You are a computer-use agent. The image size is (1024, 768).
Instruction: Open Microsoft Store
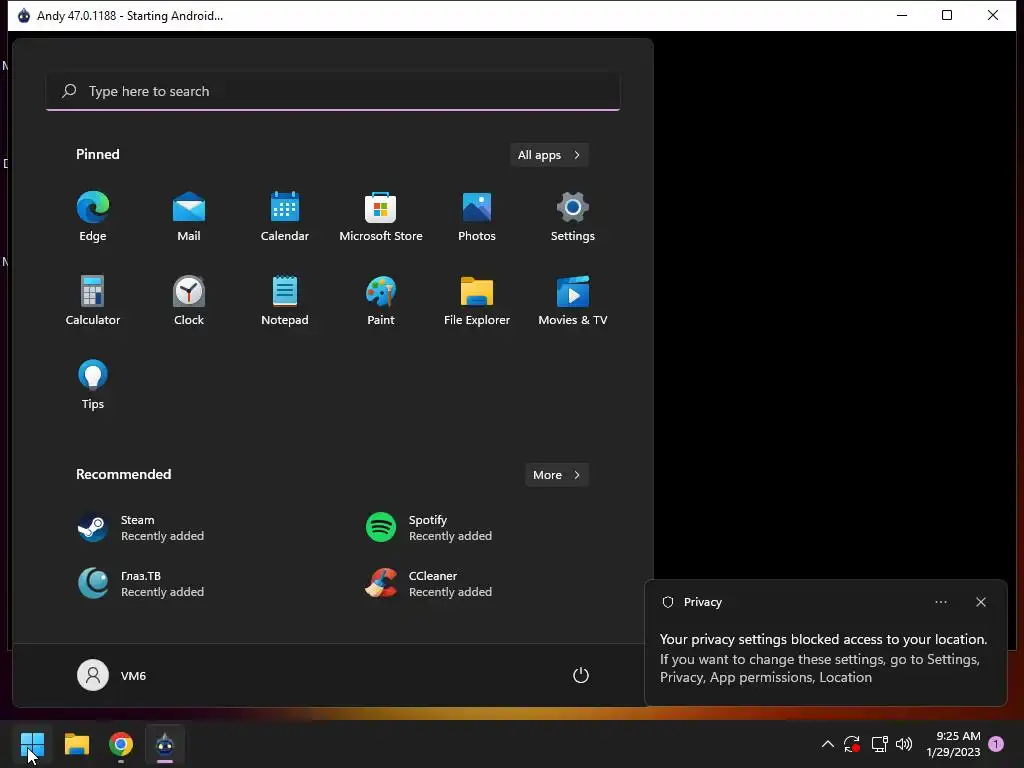[x=381, y=217]
